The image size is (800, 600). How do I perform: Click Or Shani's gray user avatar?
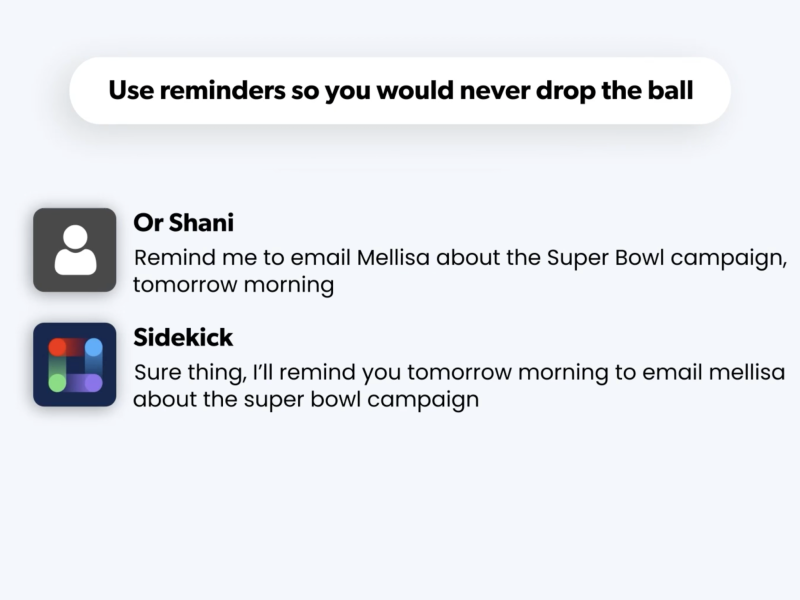(x=74, y=250)
